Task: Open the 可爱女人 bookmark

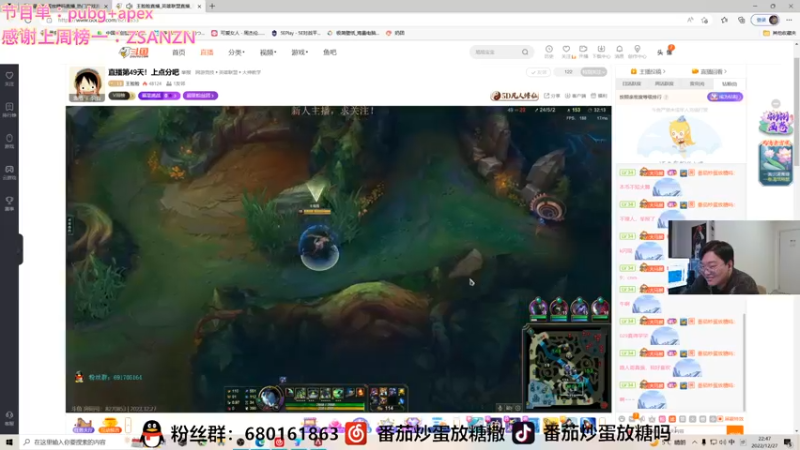Action: click(238, 33)
